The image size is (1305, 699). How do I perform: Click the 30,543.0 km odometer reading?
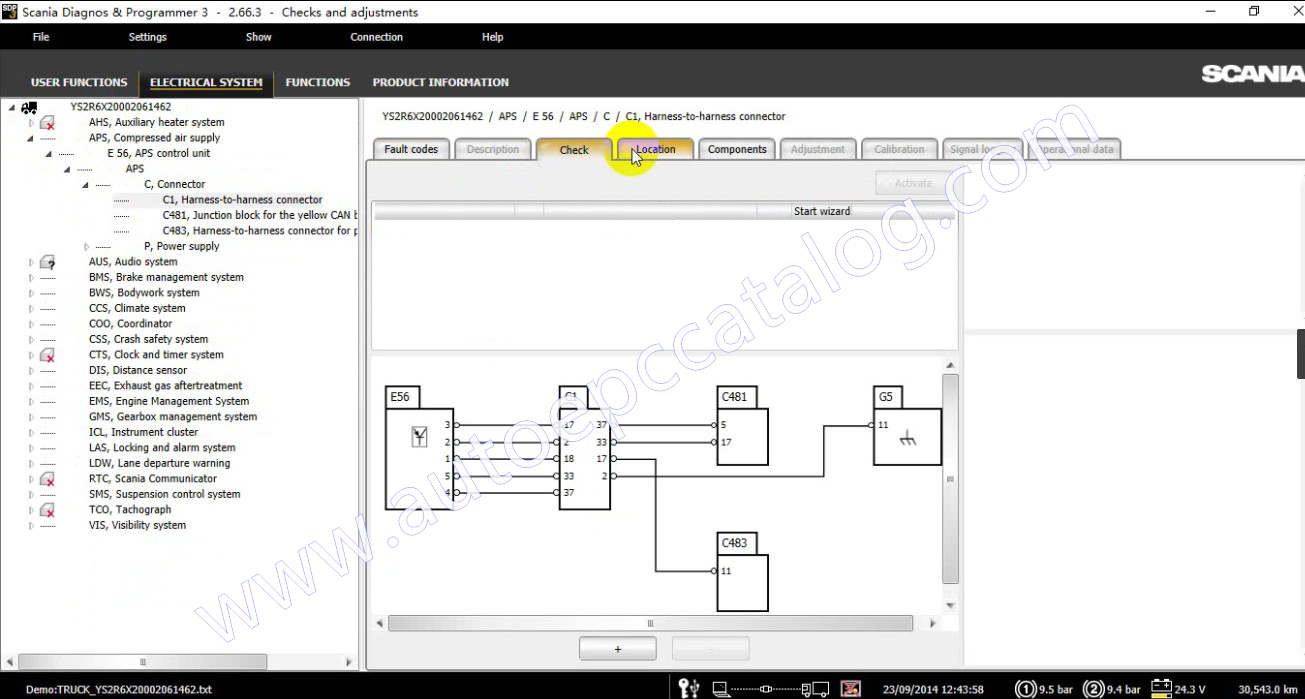click(x=1270, y=689)
